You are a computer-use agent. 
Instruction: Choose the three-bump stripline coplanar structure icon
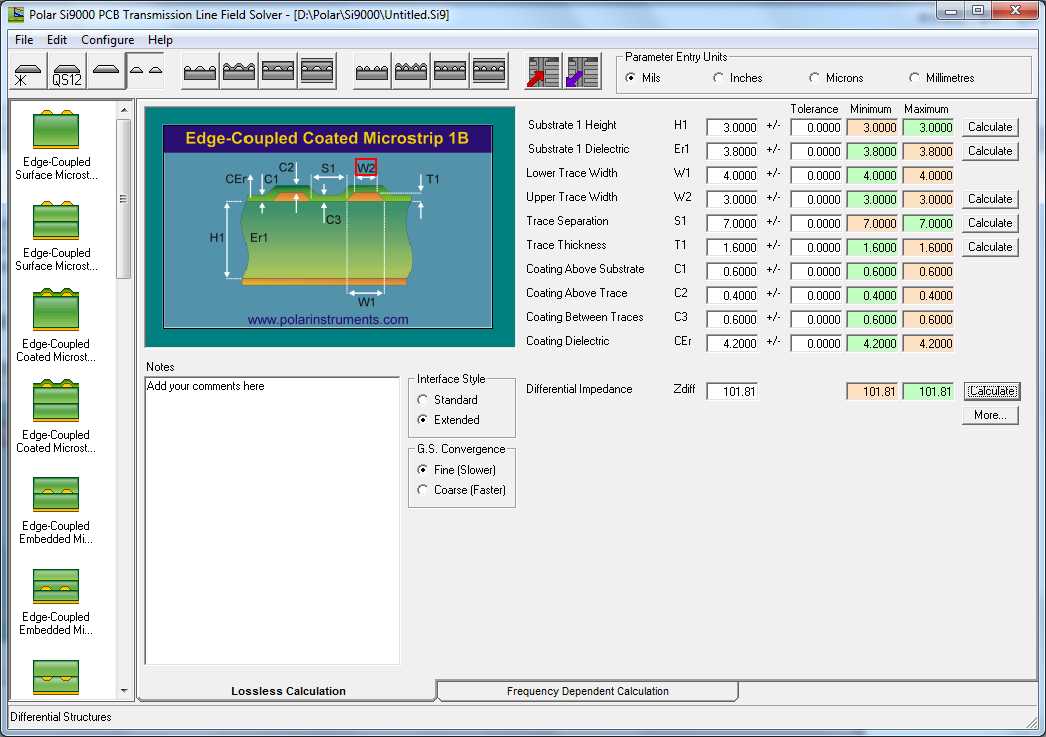[317, 71]
